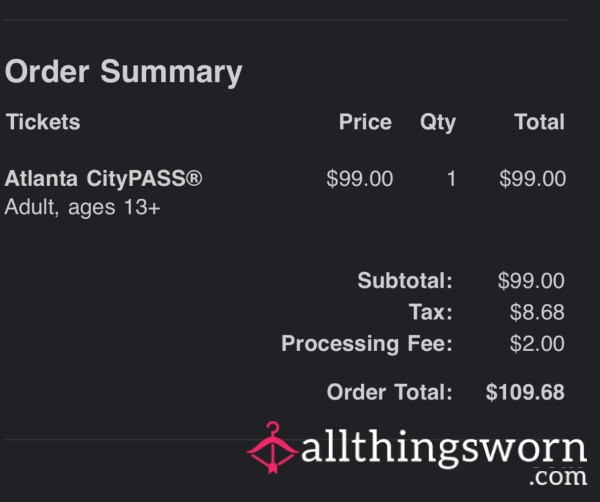Click the .com text in watermark
Screen dimensions: 600x502
click(558, 478)
